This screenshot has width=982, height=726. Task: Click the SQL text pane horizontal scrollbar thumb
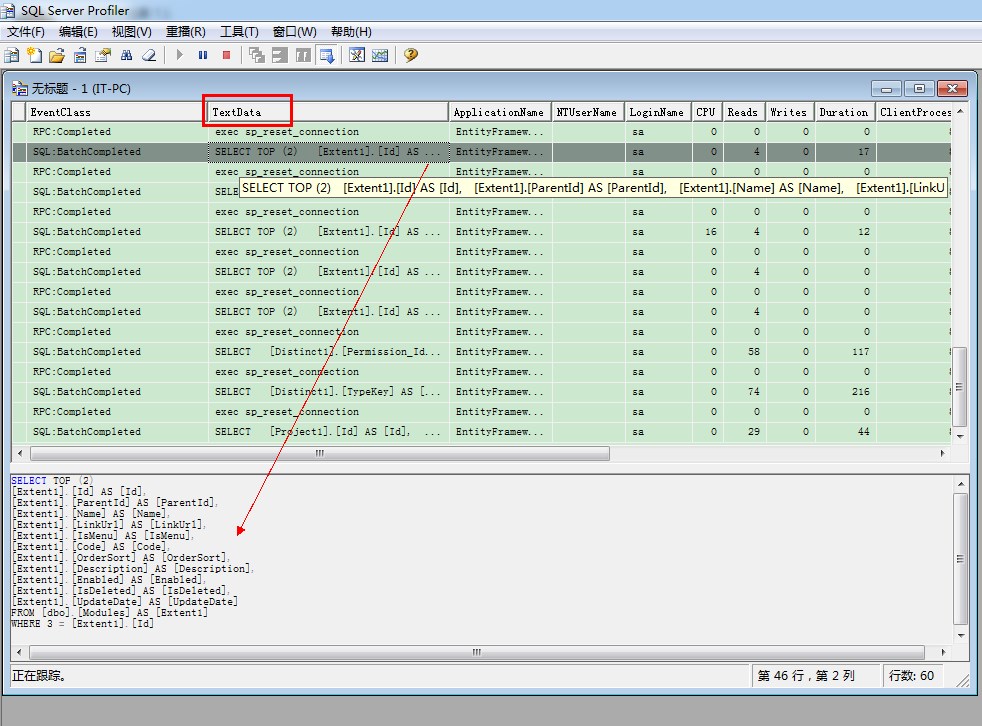477,652
